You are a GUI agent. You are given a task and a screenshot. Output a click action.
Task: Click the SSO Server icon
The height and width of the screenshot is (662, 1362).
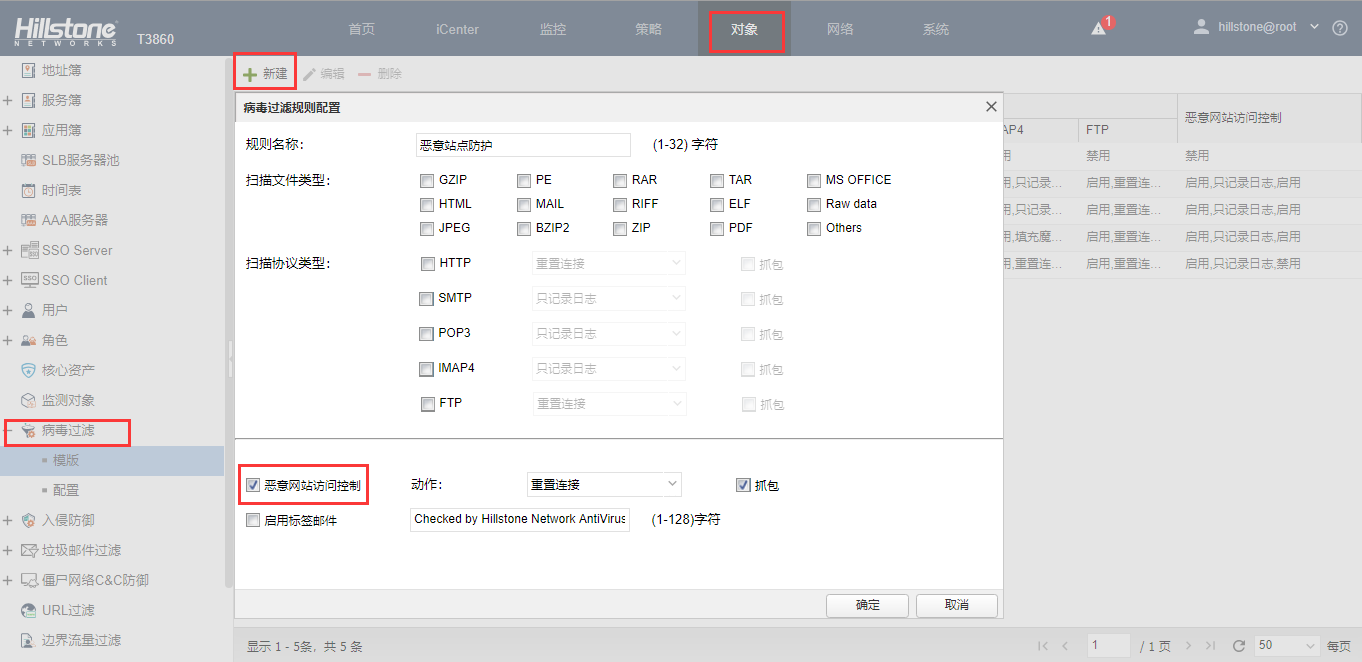click(x=28, y=250)
